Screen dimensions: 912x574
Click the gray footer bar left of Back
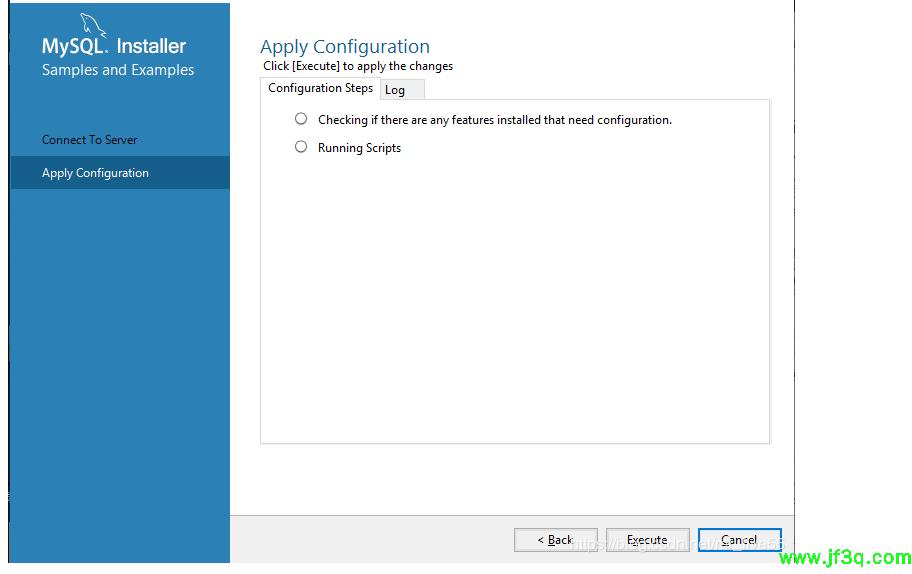[x=370, y=540]
